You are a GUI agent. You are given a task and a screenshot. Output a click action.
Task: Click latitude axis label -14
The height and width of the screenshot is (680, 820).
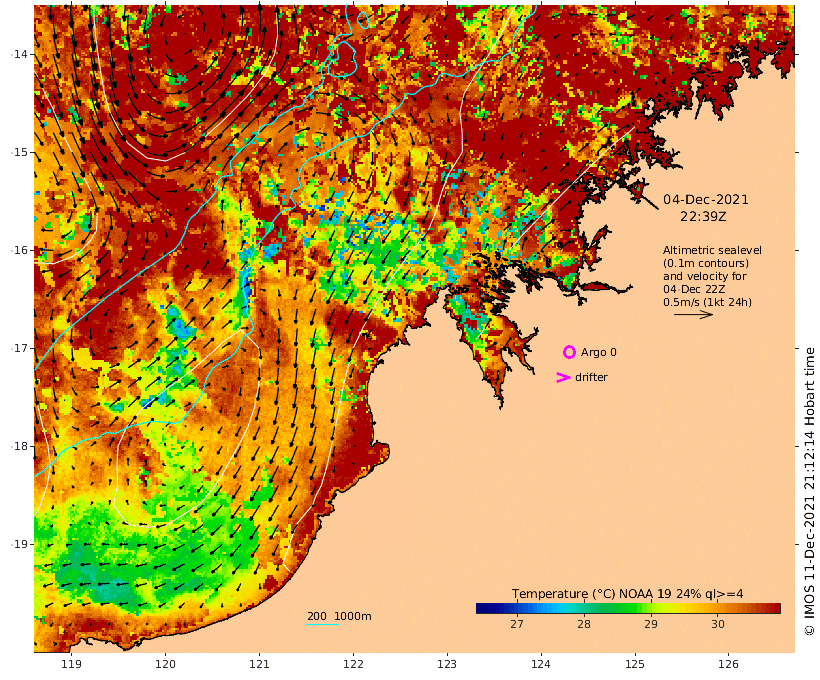coord(19,54)
